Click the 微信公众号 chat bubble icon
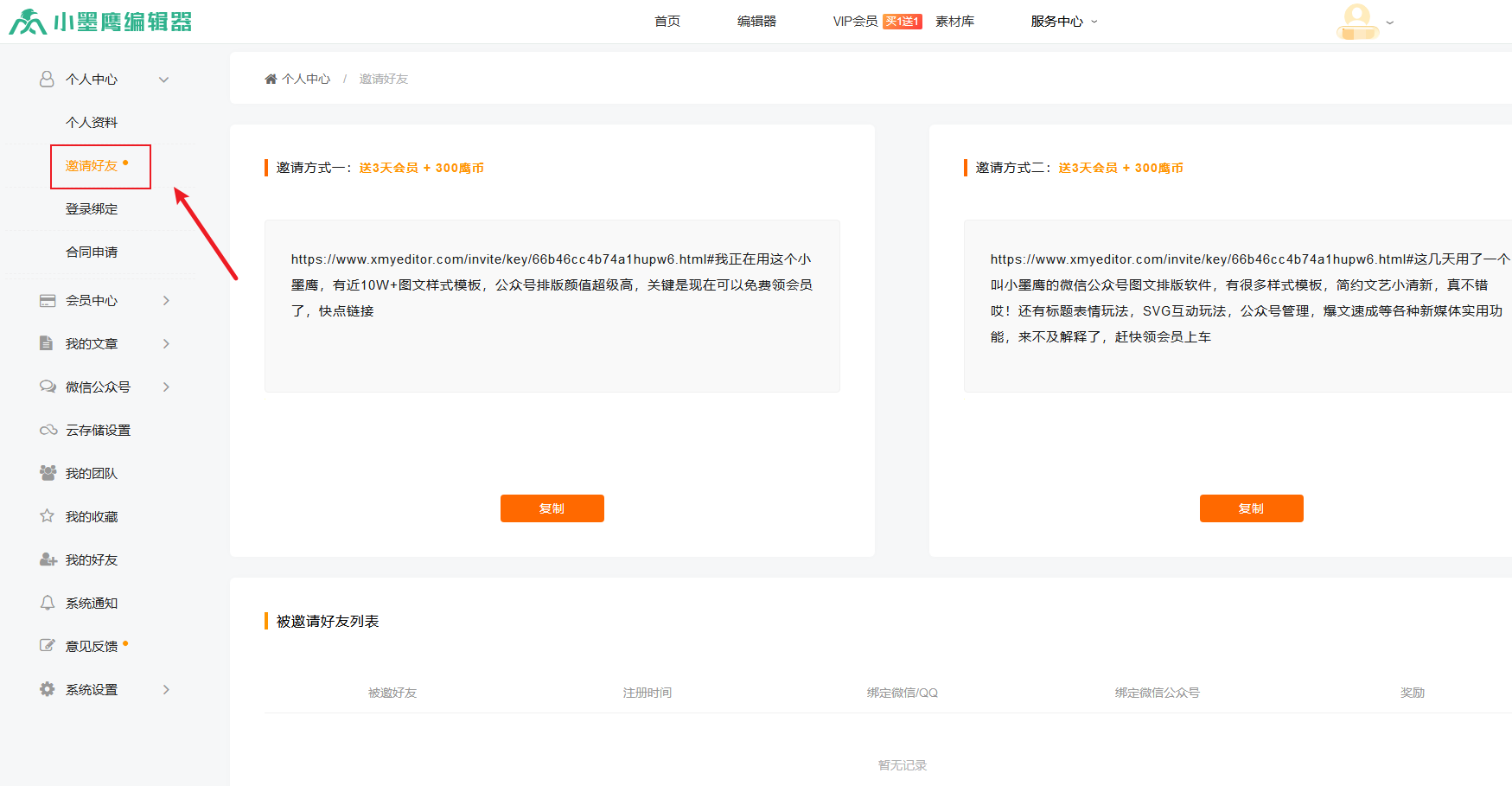The width and height of the screenshot is (1512, 786). click(48, 387)
